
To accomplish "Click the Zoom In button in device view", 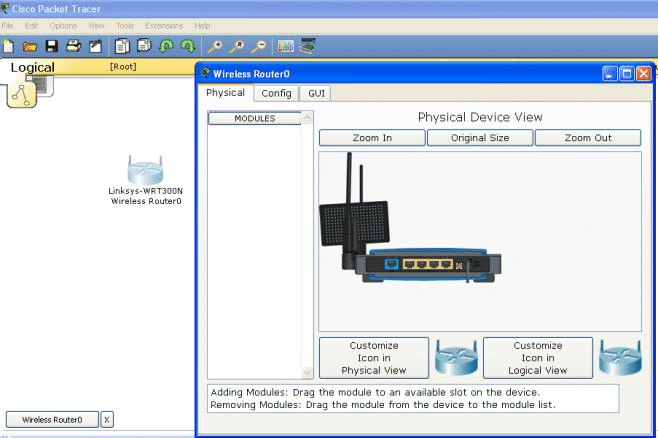I will (372, 138).
